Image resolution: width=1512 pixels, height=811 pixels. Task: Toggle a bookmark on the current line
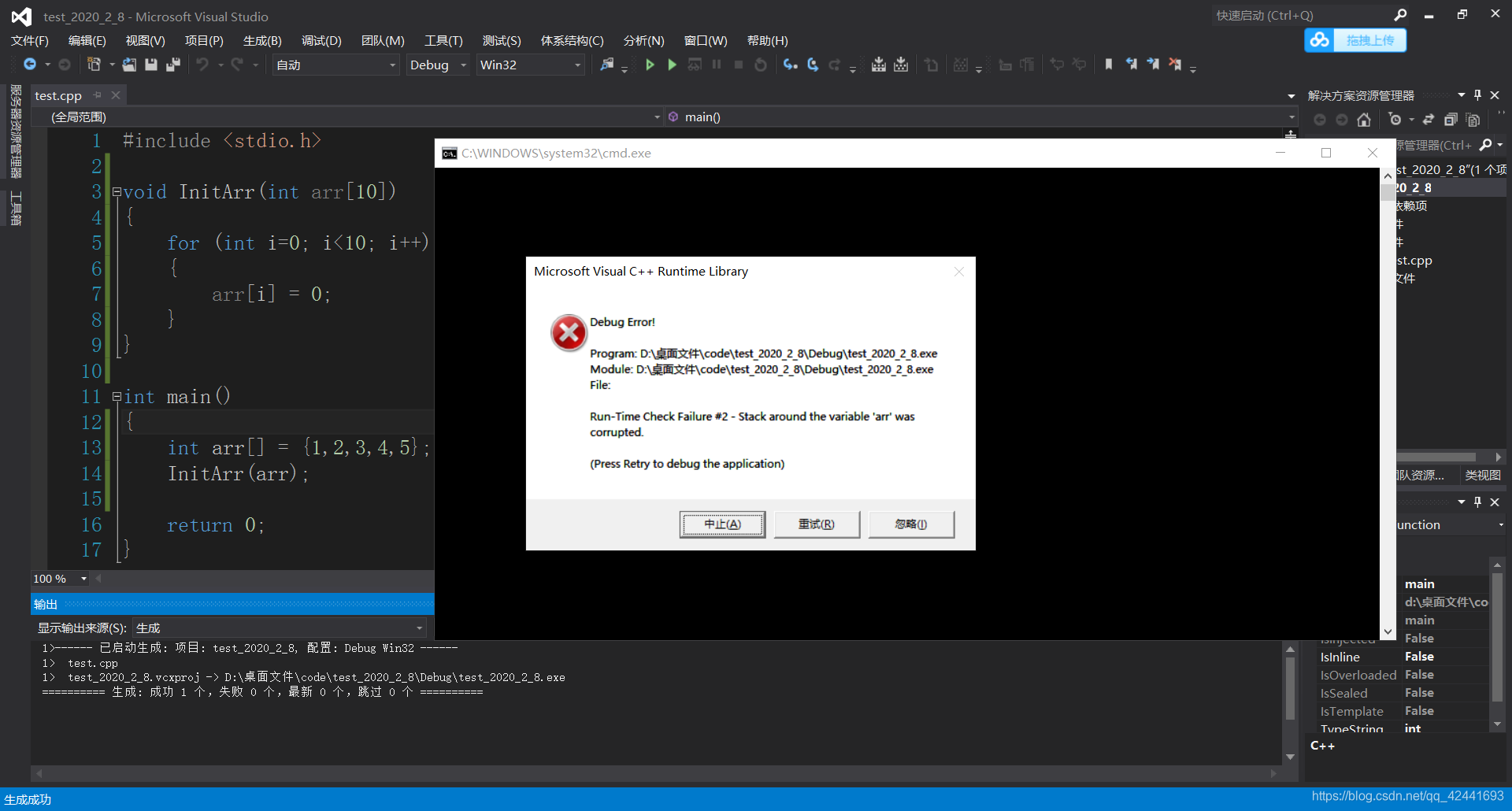click(1109, 65)
